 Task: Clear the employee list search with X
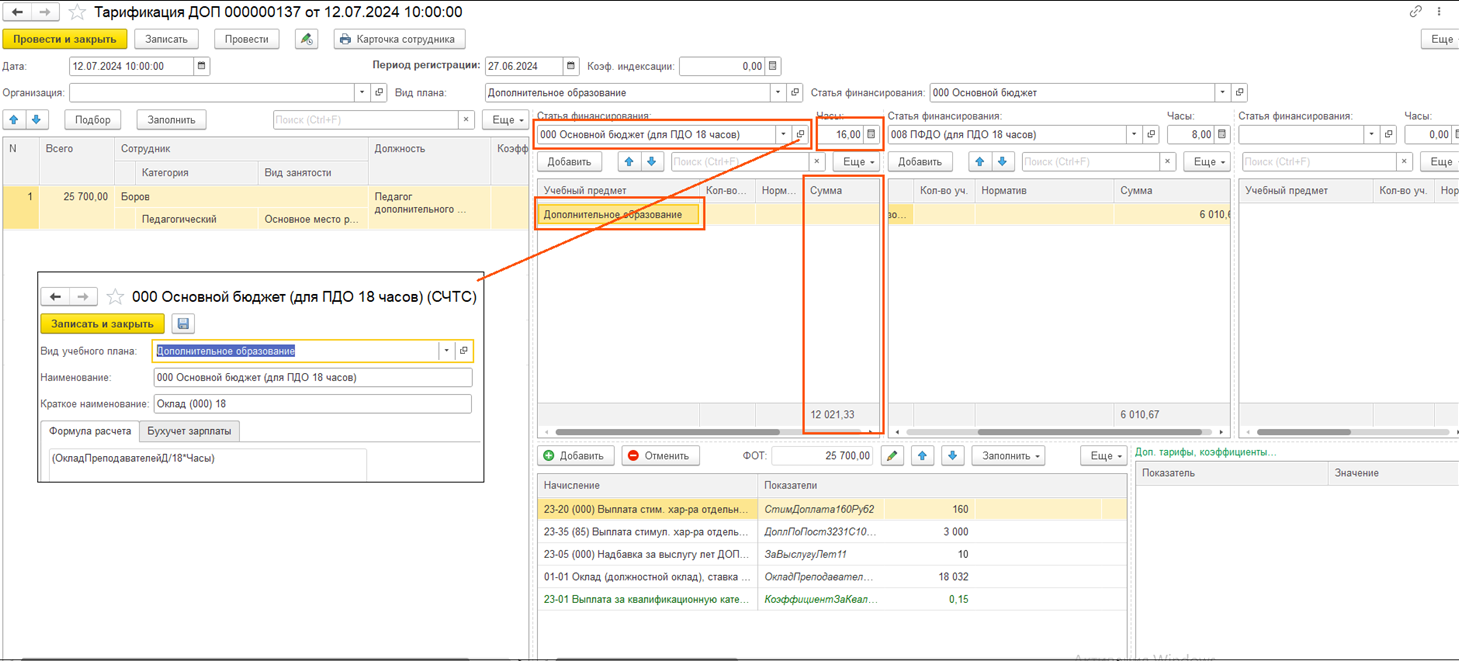click(466, 120)
